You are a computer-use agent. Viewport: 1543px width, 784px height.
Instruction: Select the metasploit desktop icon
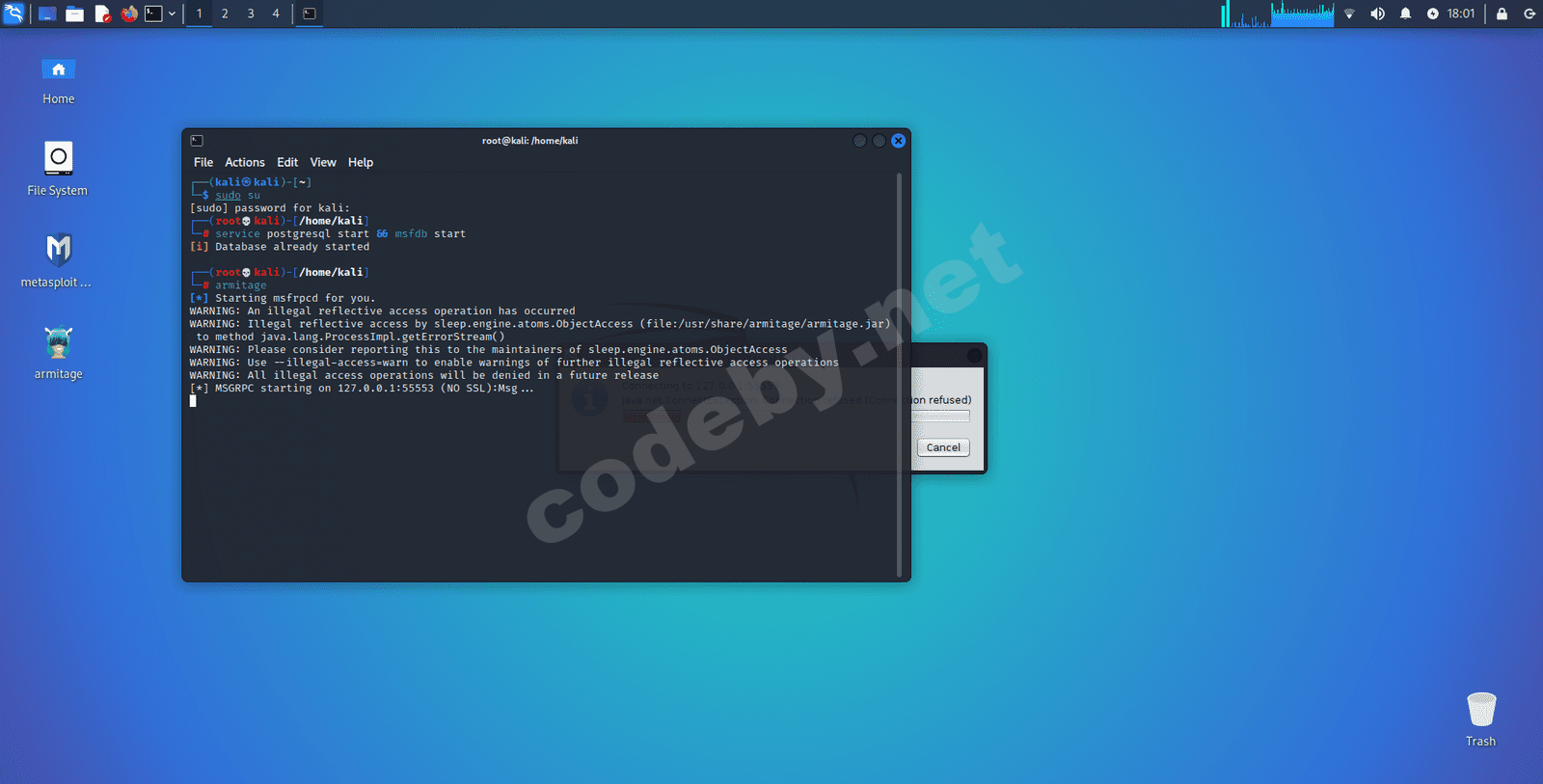pyautogui.click(x=58, y=260)
